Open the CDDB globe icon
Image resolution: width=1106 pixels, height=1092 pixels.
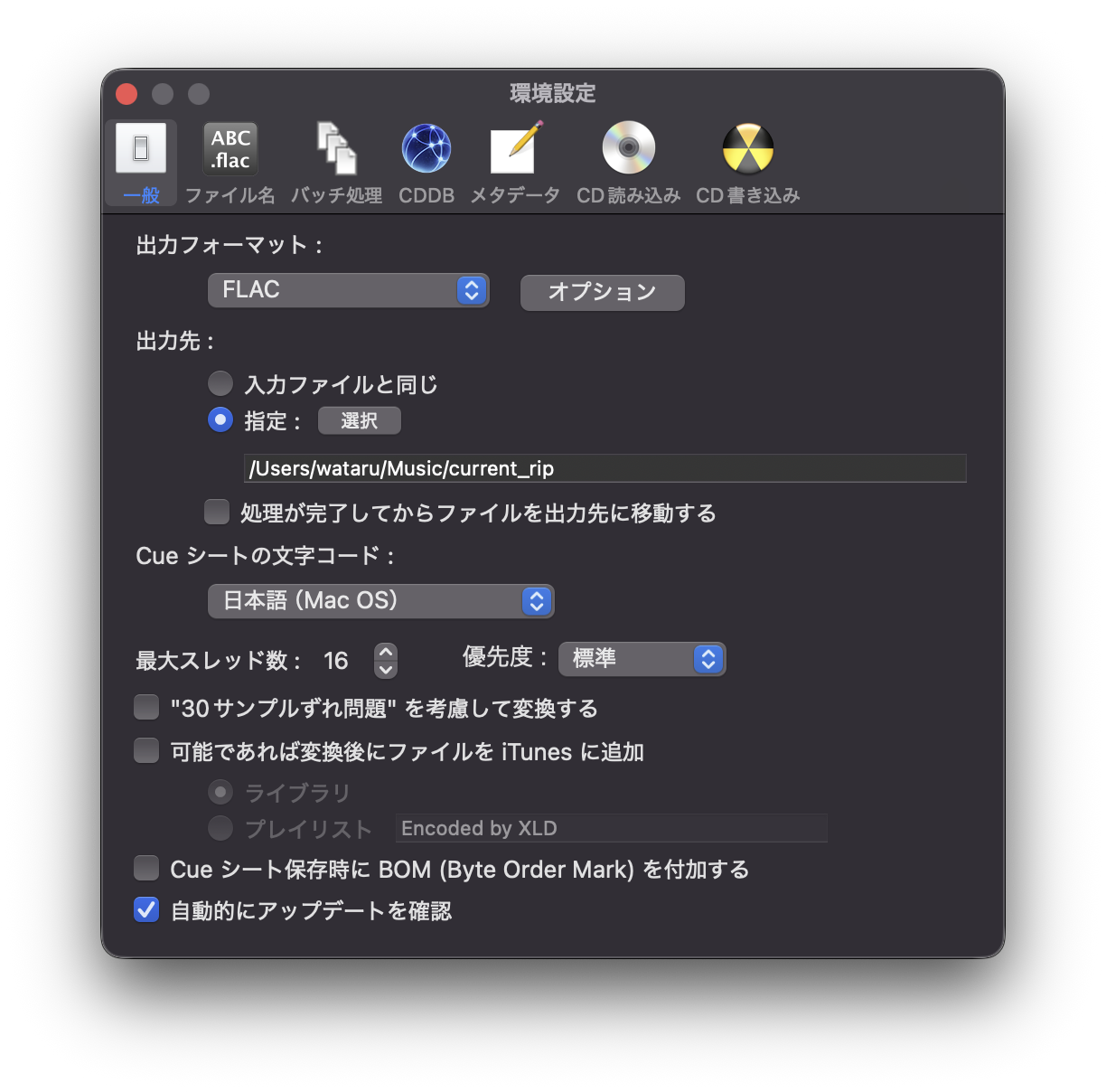click(426, 150)
